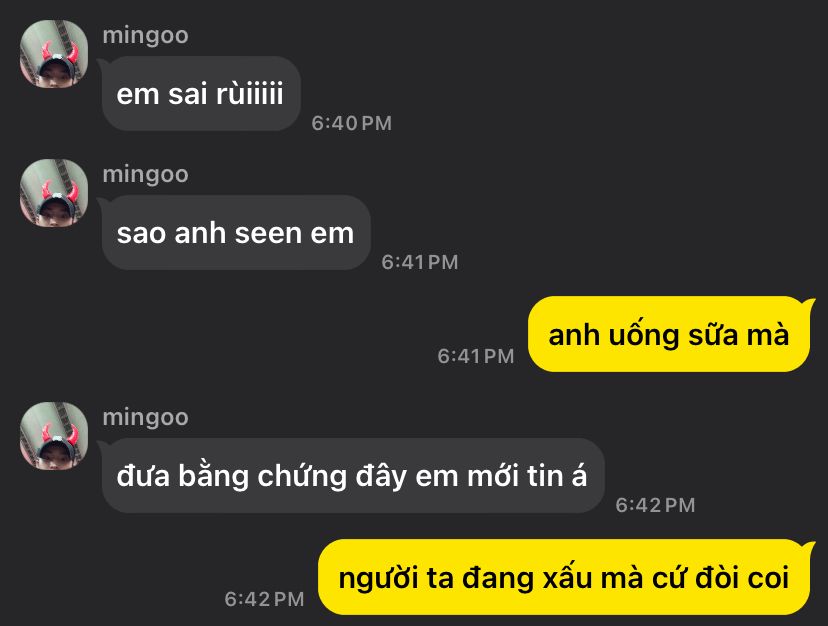Click the mingoo name above the first message

coord(145,36)
